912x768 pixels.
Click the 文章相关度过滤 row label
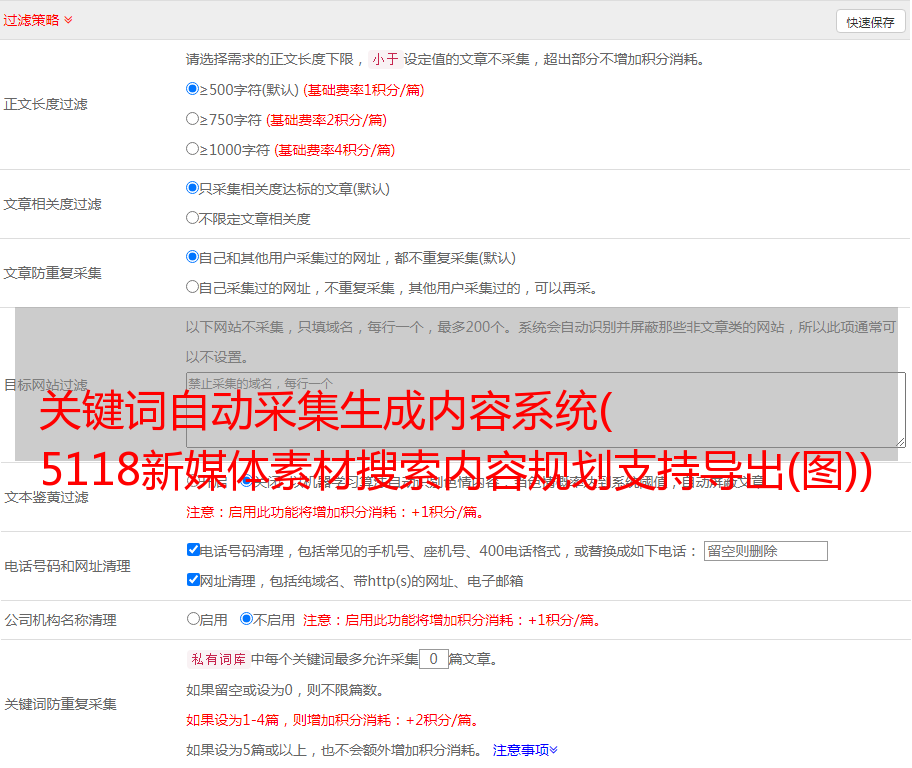click(52, 204)
